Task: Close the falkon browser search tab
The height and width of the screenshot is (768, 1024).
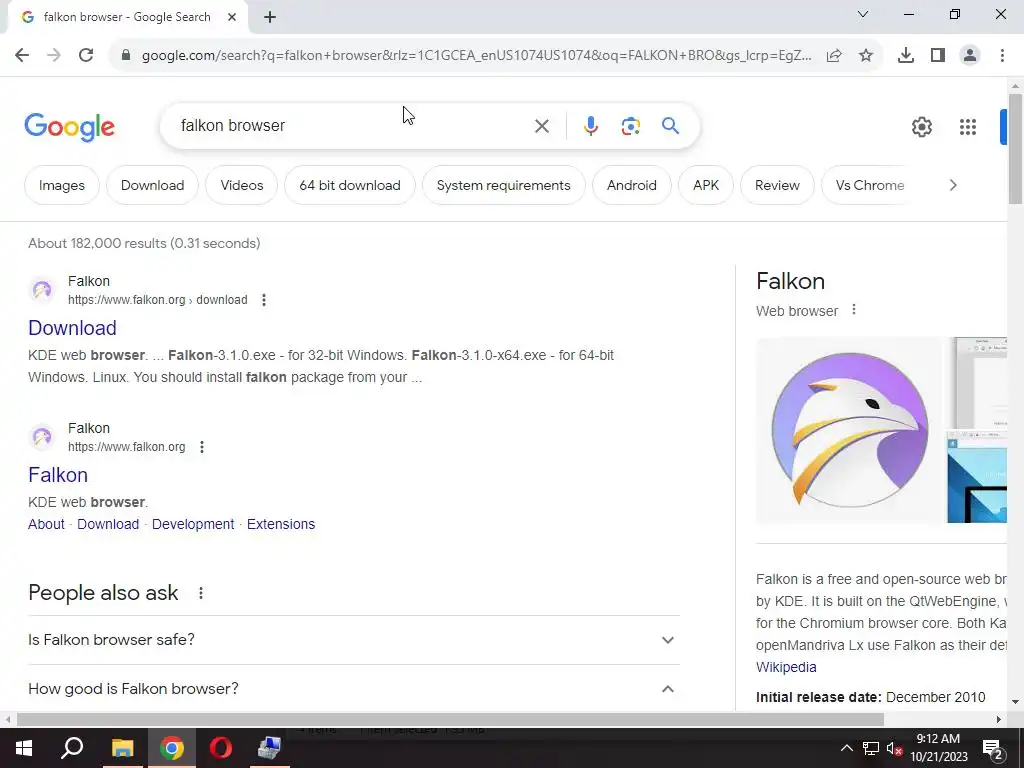Action: tap(232, 17)
